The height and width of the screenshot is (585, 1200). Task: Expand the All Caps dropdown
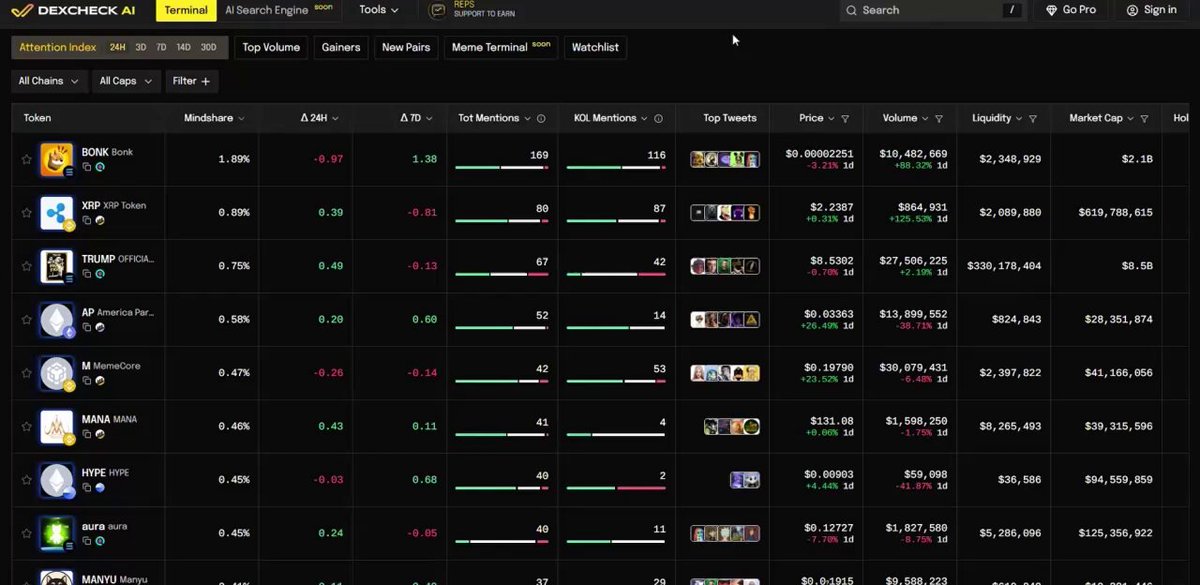tap(125, 81)
